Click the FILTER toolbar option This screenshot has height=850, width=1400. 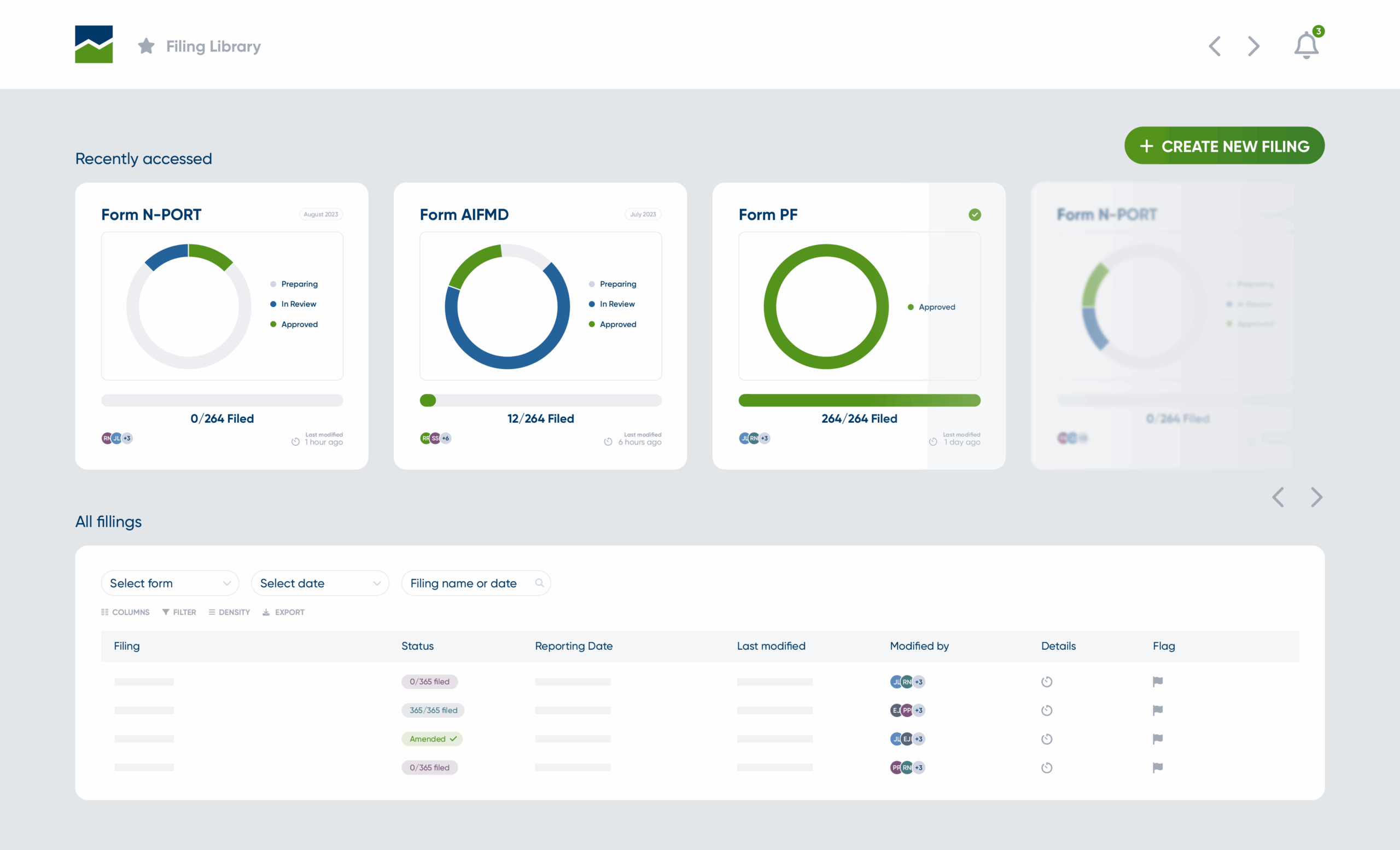click(x=179, y=612)
